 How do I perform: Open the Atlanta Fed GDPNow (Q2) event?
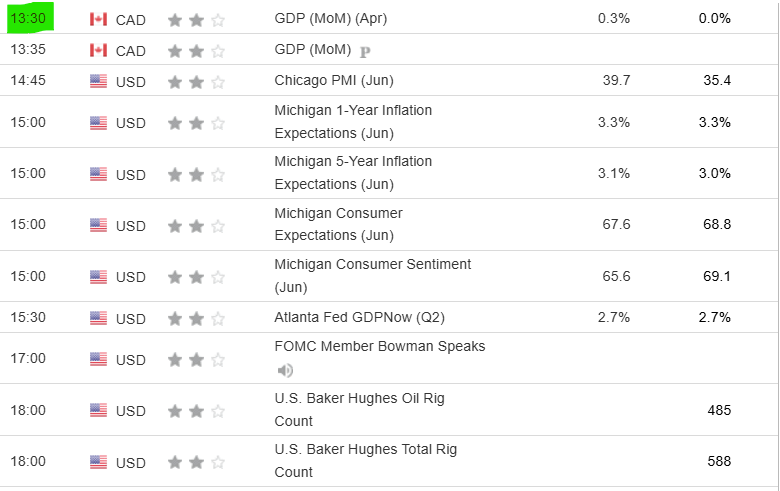click(x=359, y=318)
